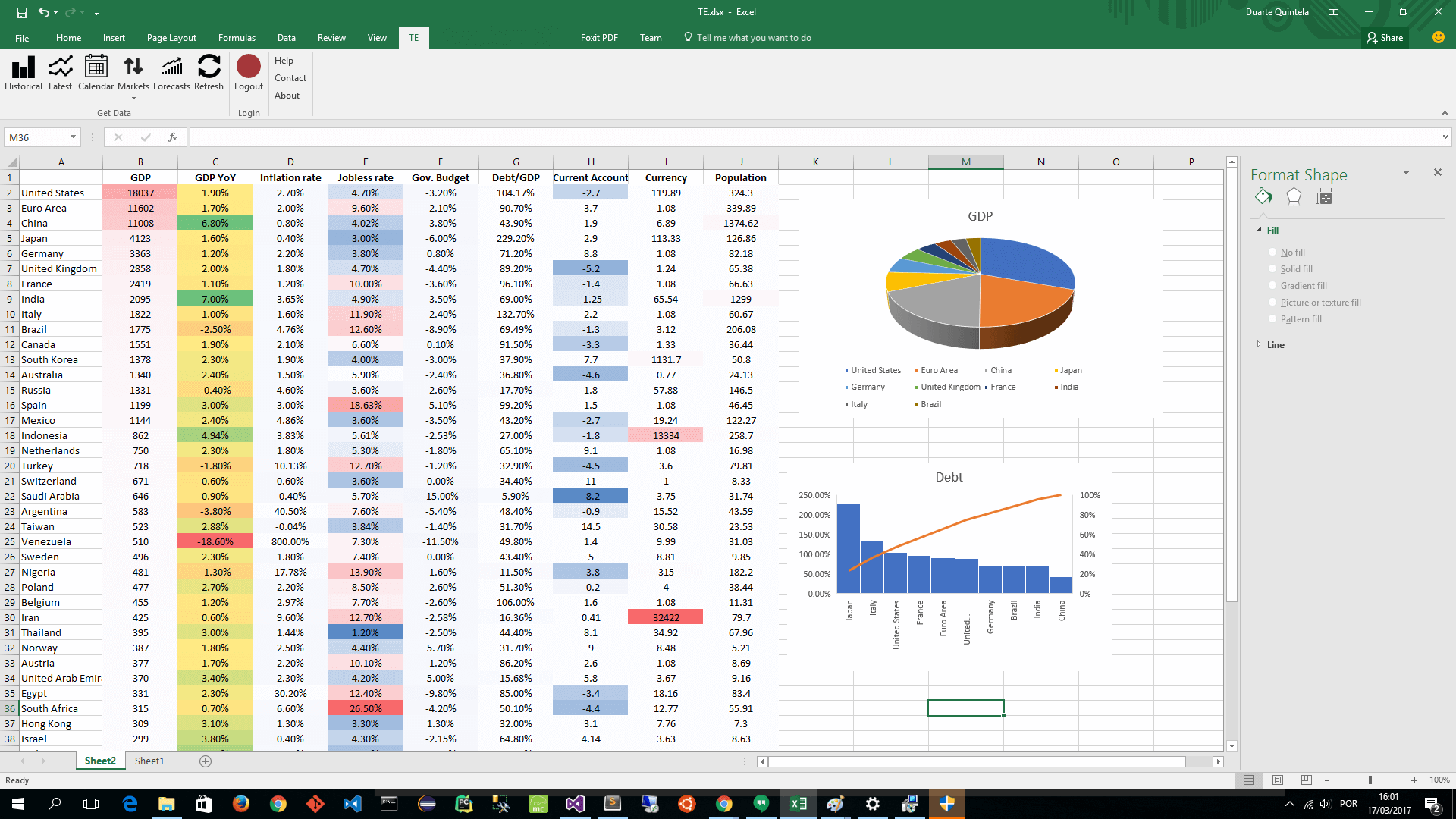Screen dimensions: 1456x819
Task: Click the Forecasts icon
Action: [171, 68]
